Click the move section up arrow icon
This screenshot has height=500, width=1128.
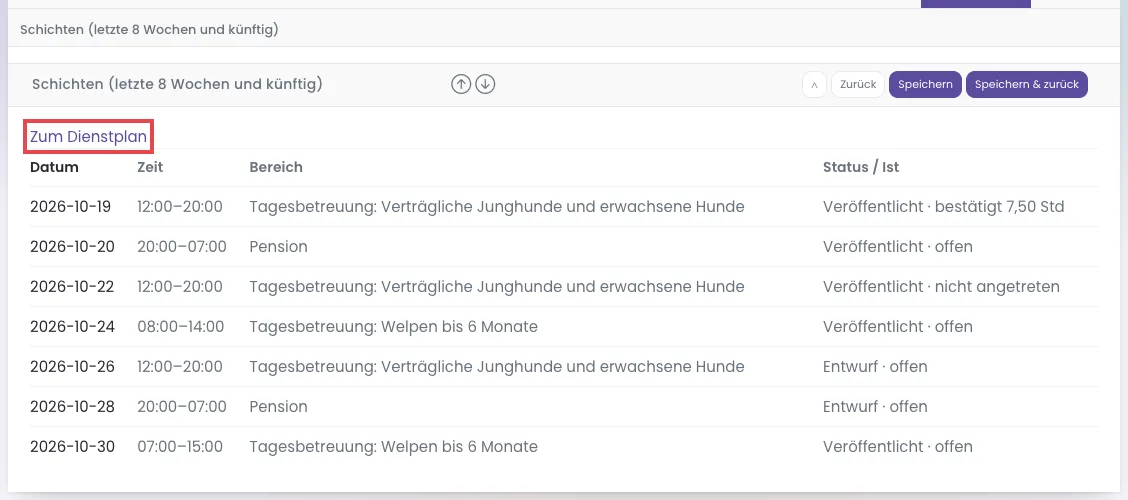(460, 85)
